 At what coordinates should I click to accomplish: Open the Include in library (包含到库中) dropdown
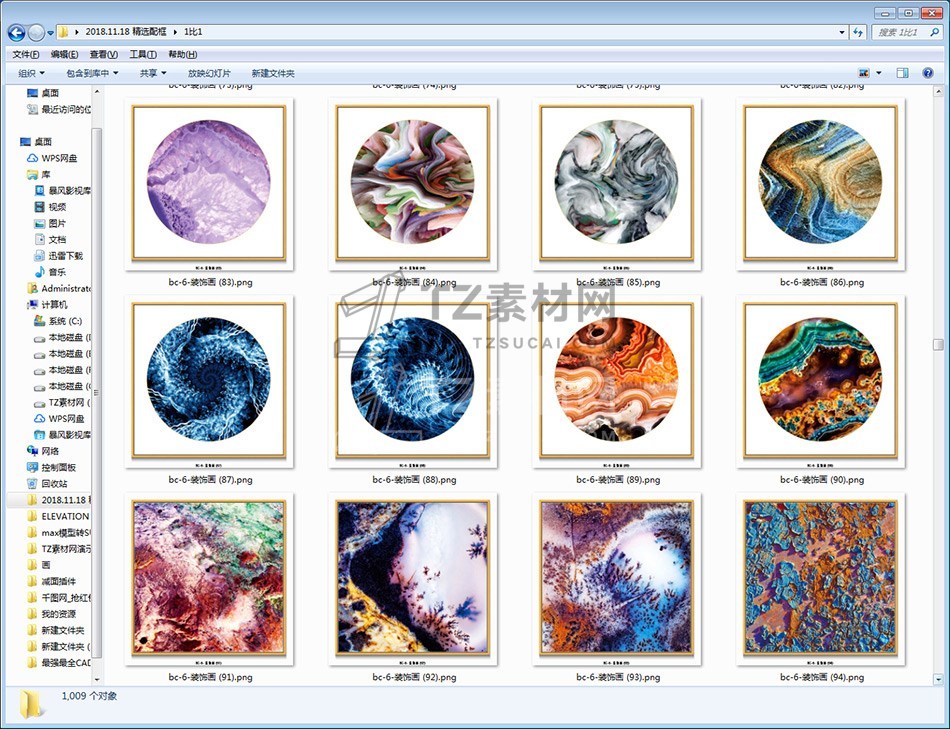click(91, 73)
